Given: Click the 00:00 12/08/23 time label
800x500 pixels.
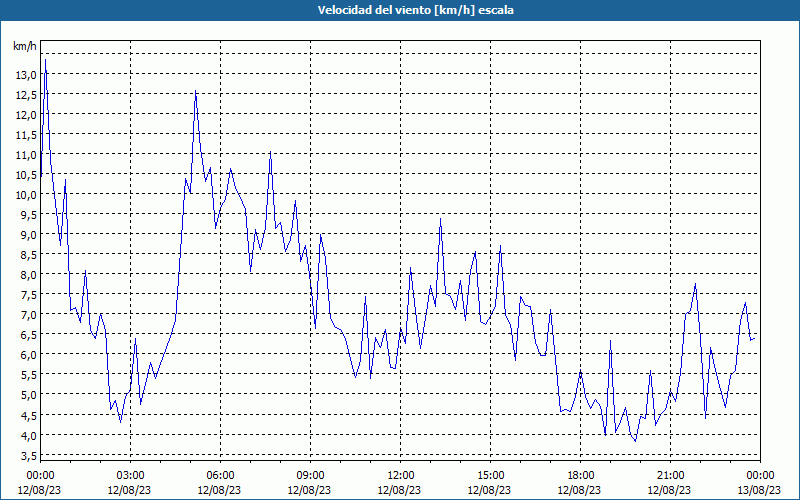Looking at the screenshot, I should 40,483.
